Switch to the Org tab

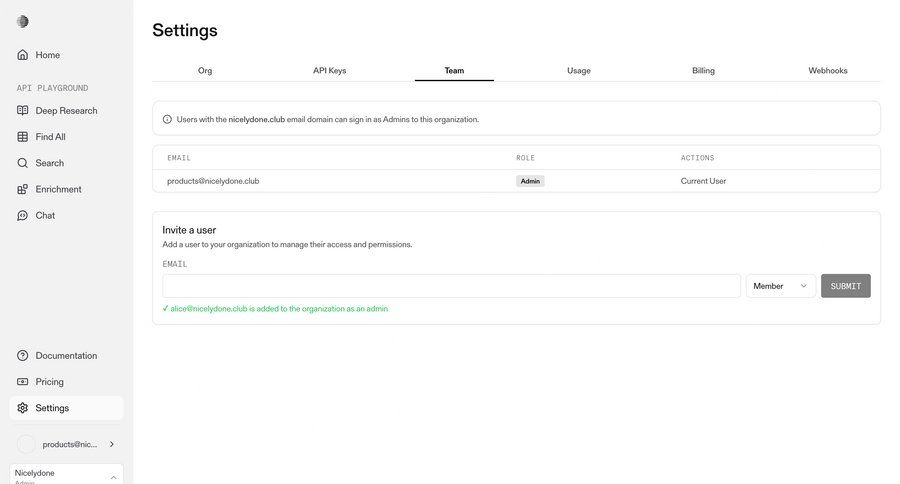pos(205,71)
